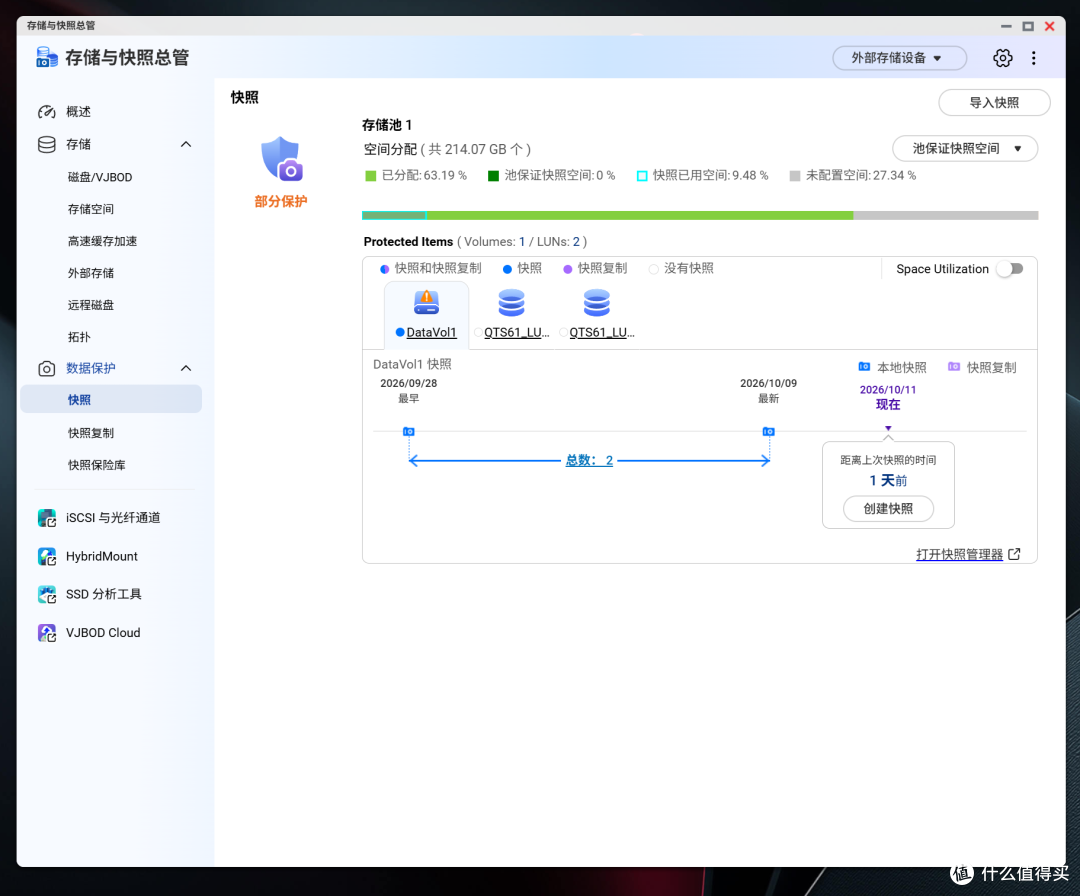
Task: Click the second QTS61_LU... LUN disk icon
Action: (596, 302)
